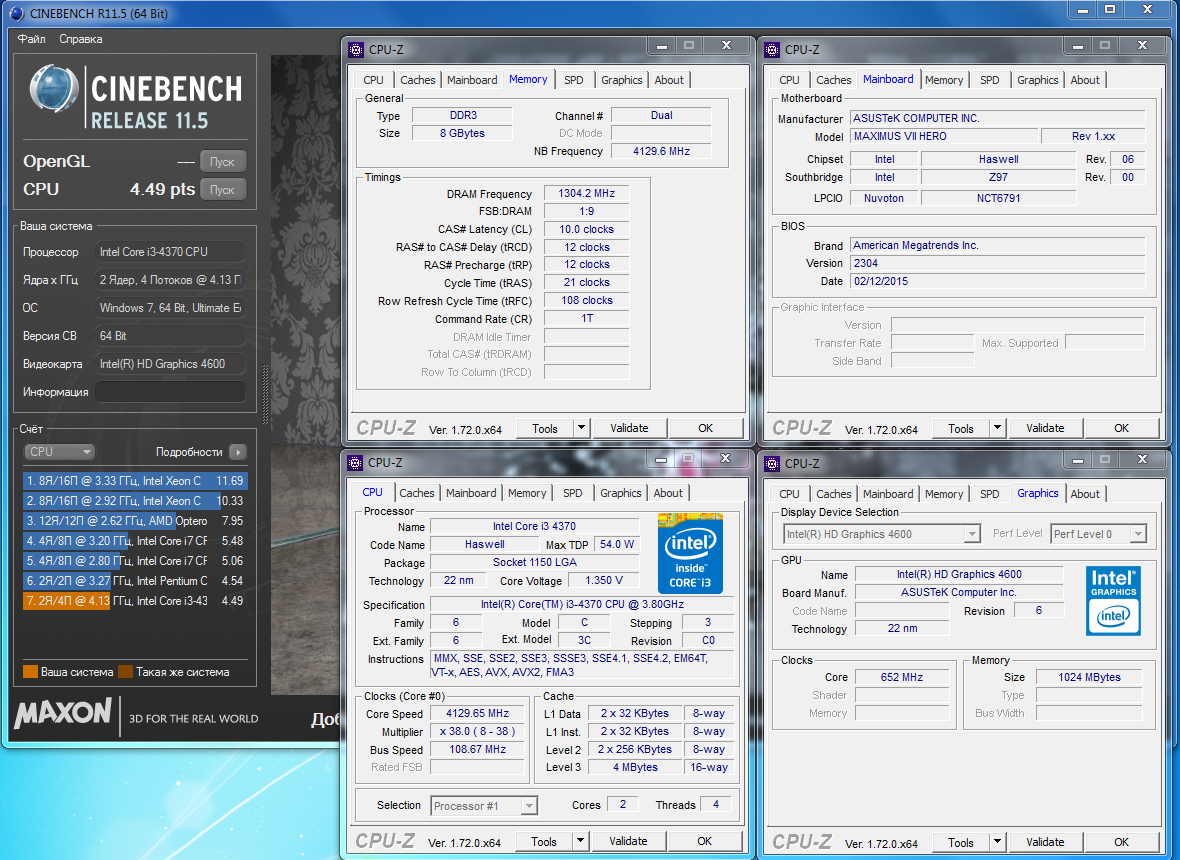Open the Perf Level dropdown

1098,534
